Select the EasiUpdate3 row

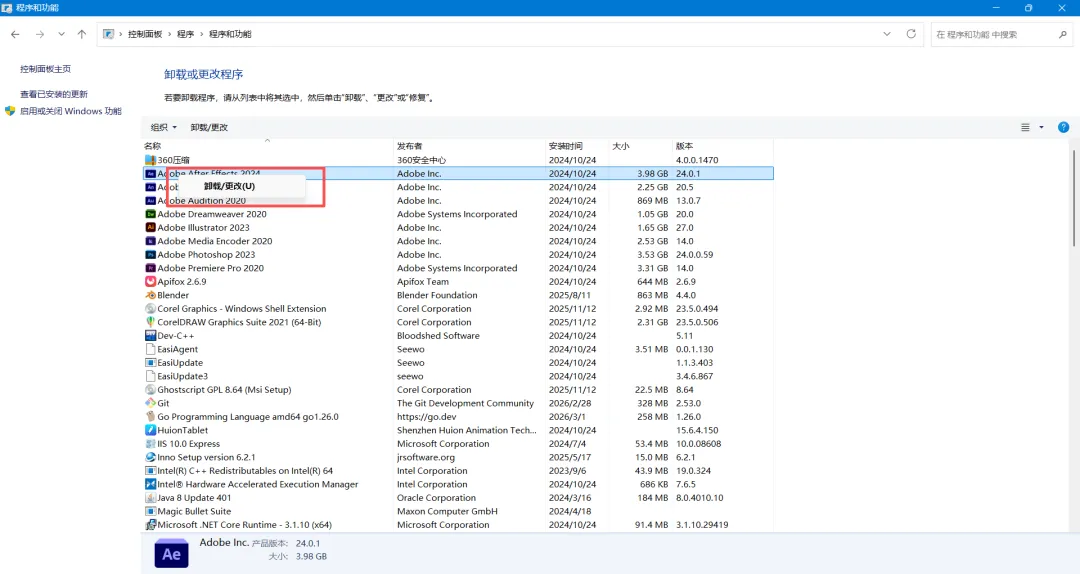(458, 376)
